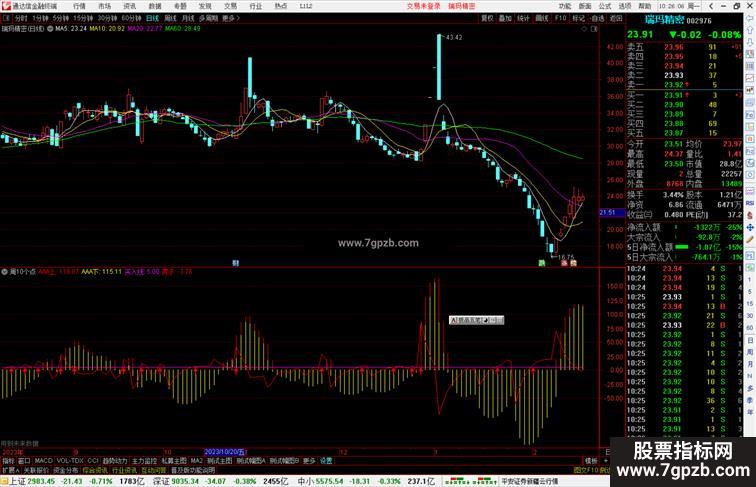Click the diamond icon at chart top right
This screenshot has width=756, height=487.
tap(584, 29)
